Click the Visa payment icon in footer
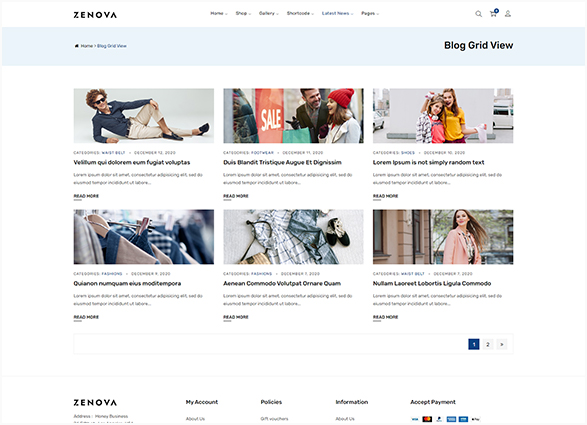 (414, 419)
